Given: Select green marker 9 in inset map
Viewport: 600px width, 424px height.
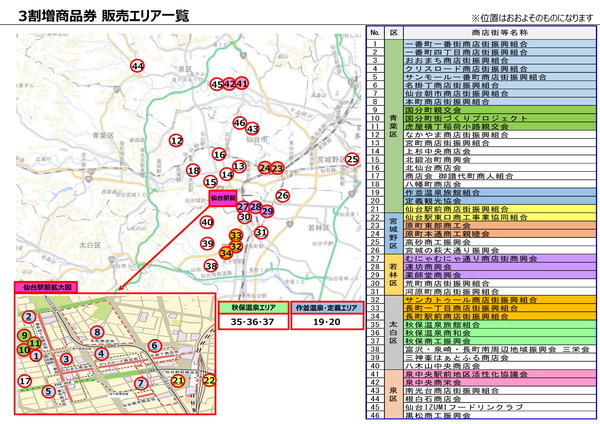Looking at the screenshot, I should [x=24, y=336].
